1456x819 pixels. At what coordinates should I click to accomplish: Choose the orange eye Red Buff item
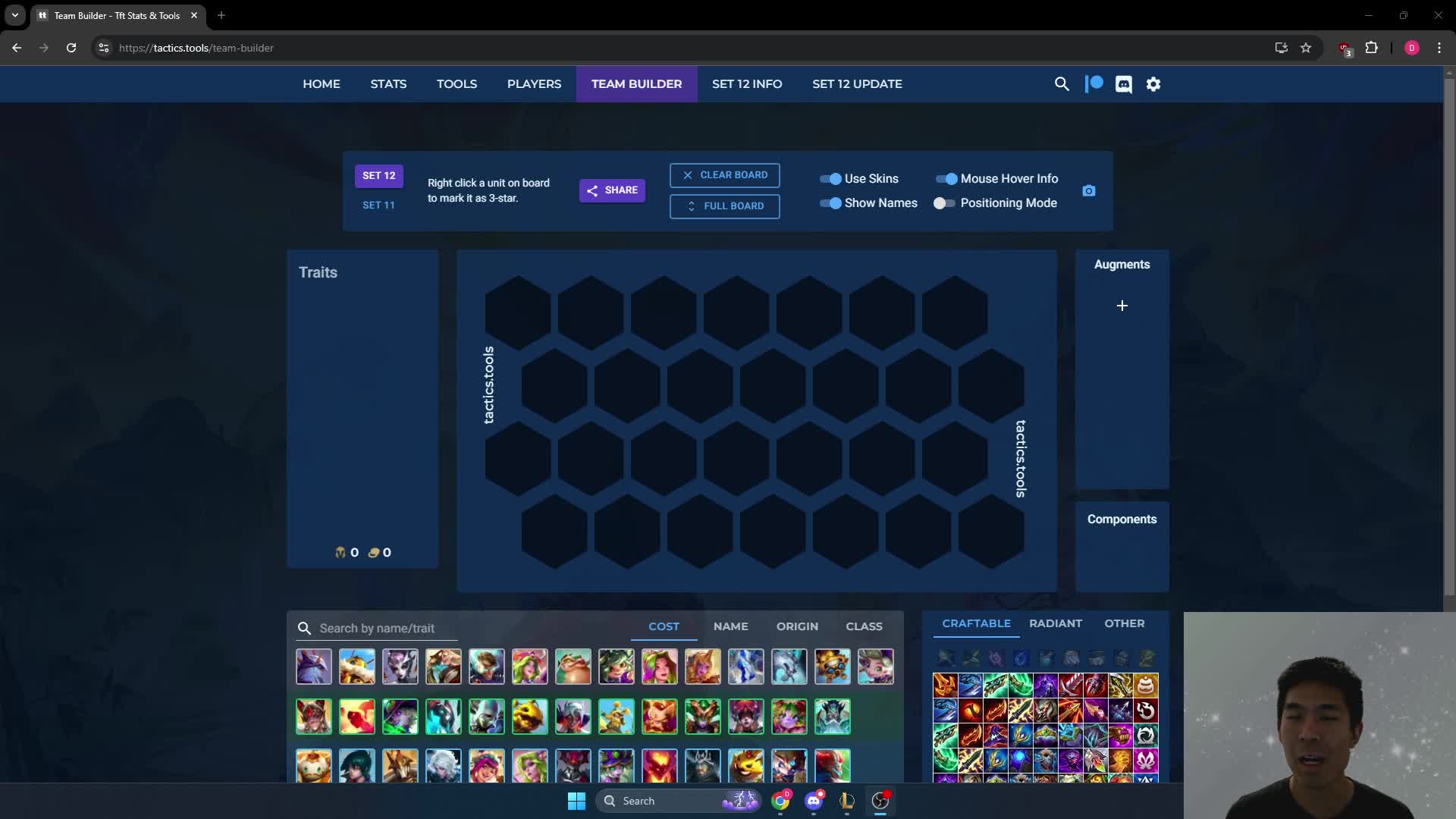point(970,711)
